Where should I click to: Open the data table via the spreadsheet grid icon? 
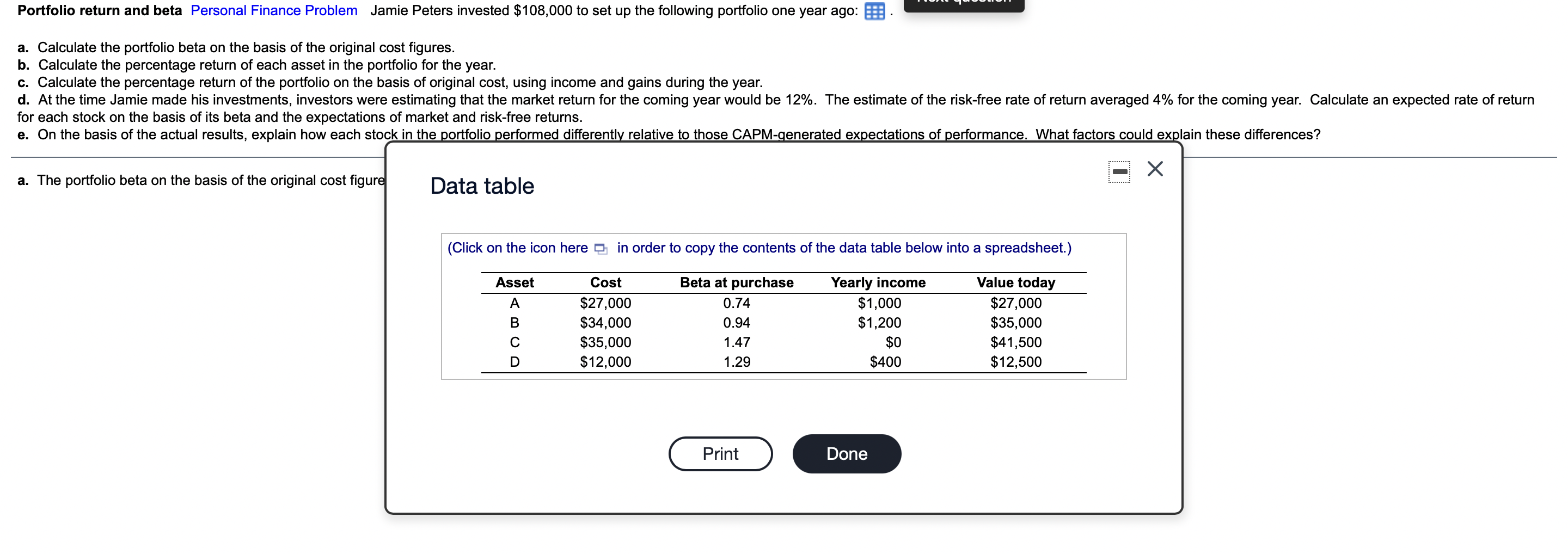coord(875,11)
